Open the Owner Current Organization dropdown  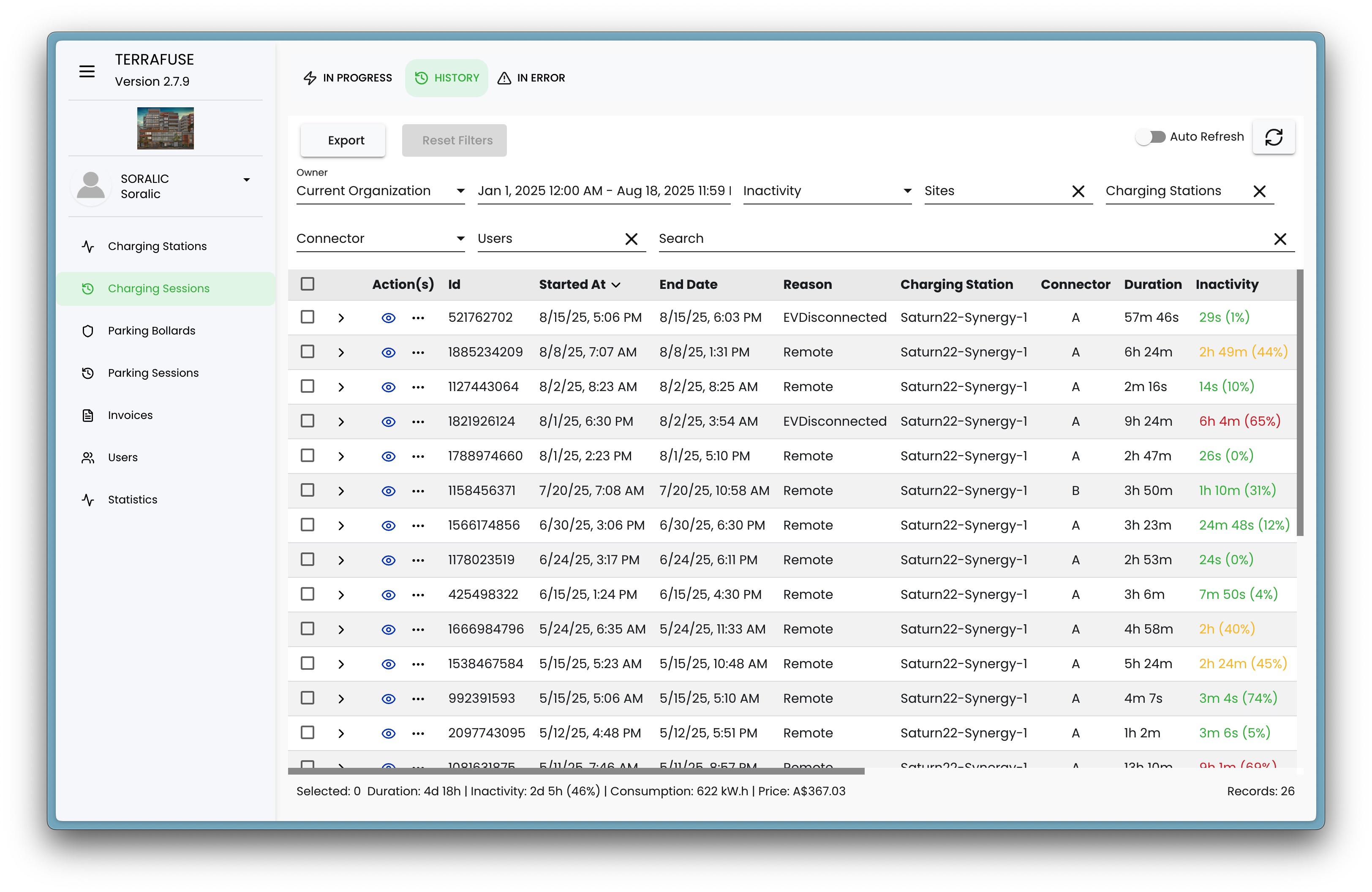coord(380,191)
